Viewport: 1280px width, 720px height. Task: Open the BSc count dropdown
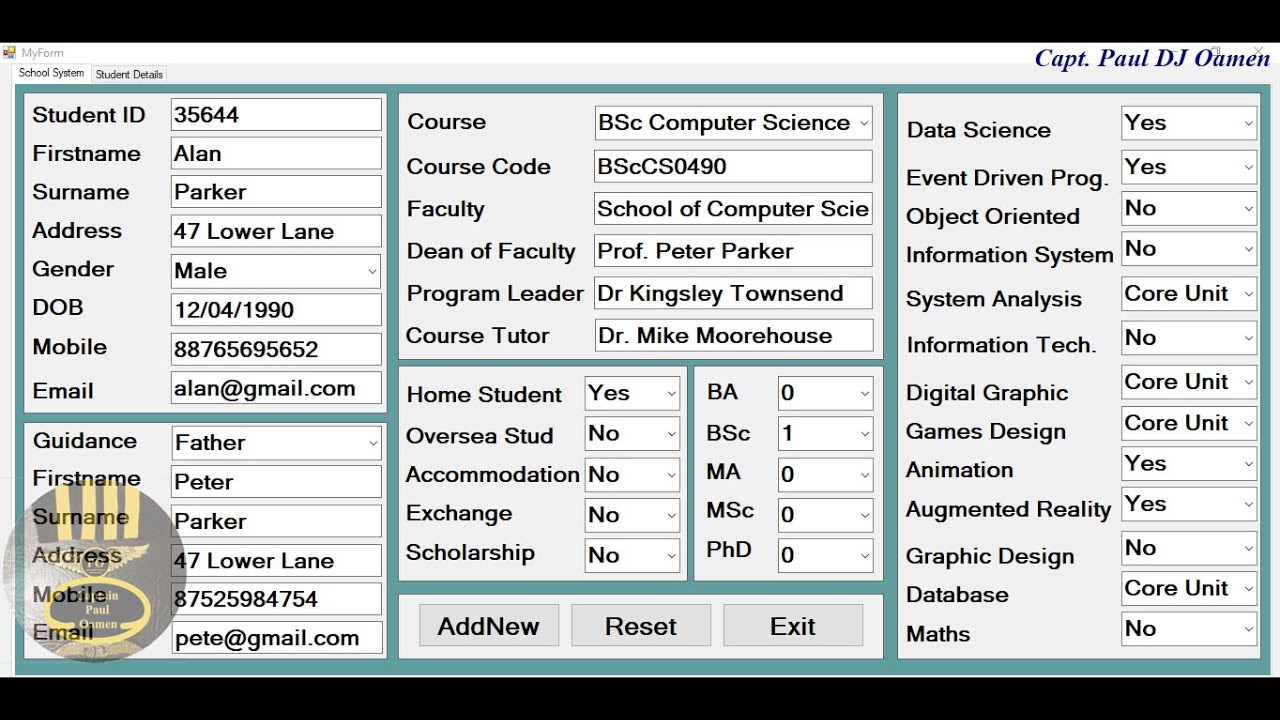click(825, 434)
